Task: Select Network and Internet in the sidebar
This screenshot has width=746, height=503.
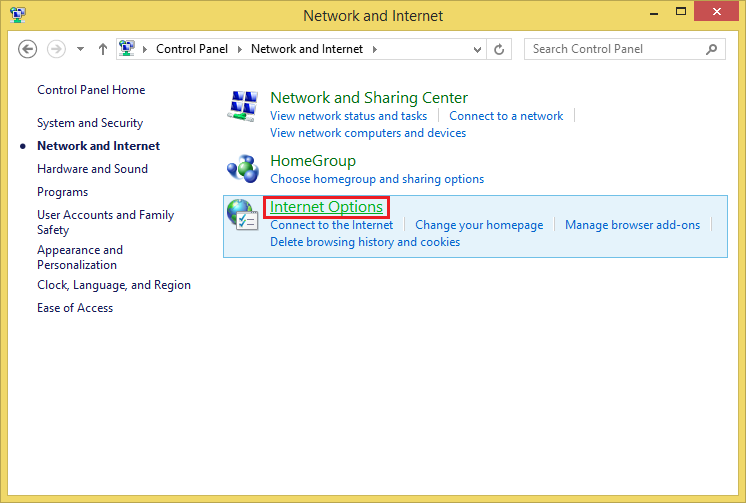Action: (x=98, y=146)
